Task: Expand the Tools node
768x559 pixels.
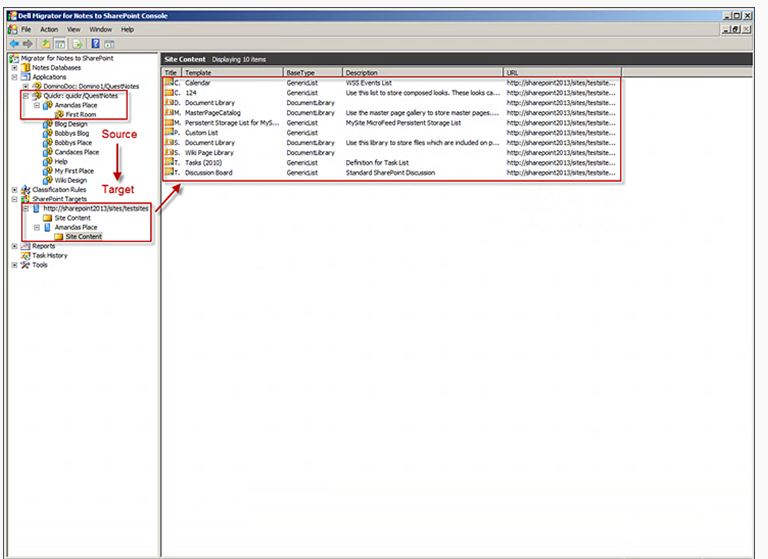Action: [15, 265]
